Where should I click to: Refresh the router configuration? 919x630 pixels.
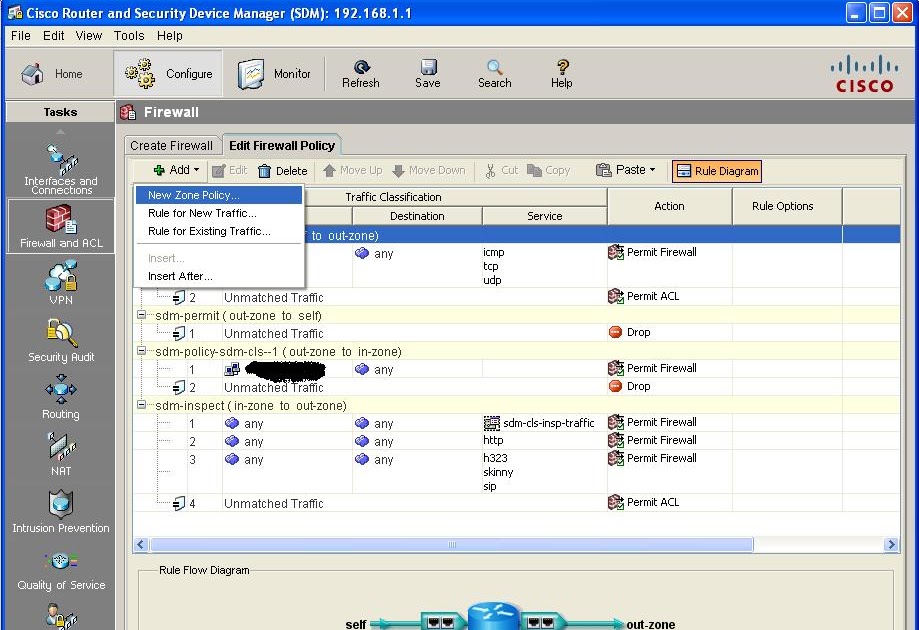tap(360, 74)
